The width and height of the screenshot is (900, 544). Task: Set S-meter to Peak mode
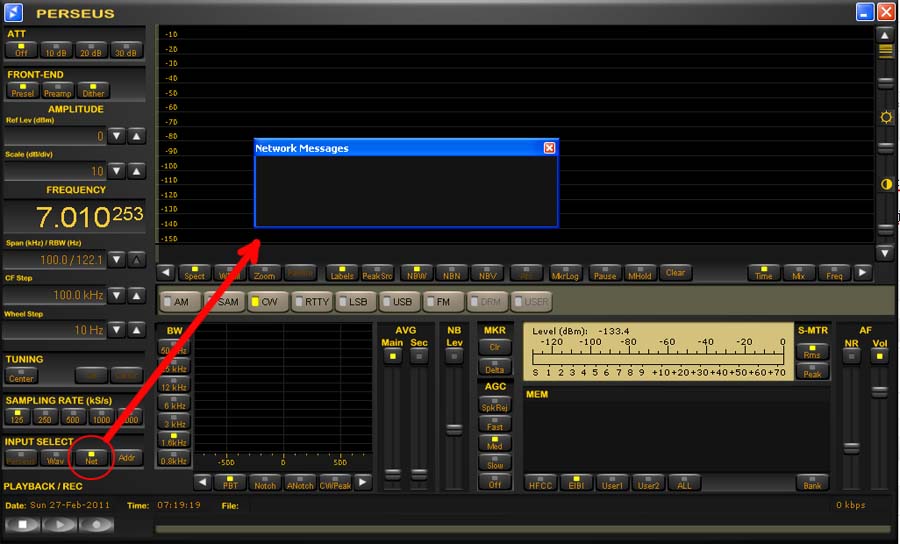[x=812, y=371]
